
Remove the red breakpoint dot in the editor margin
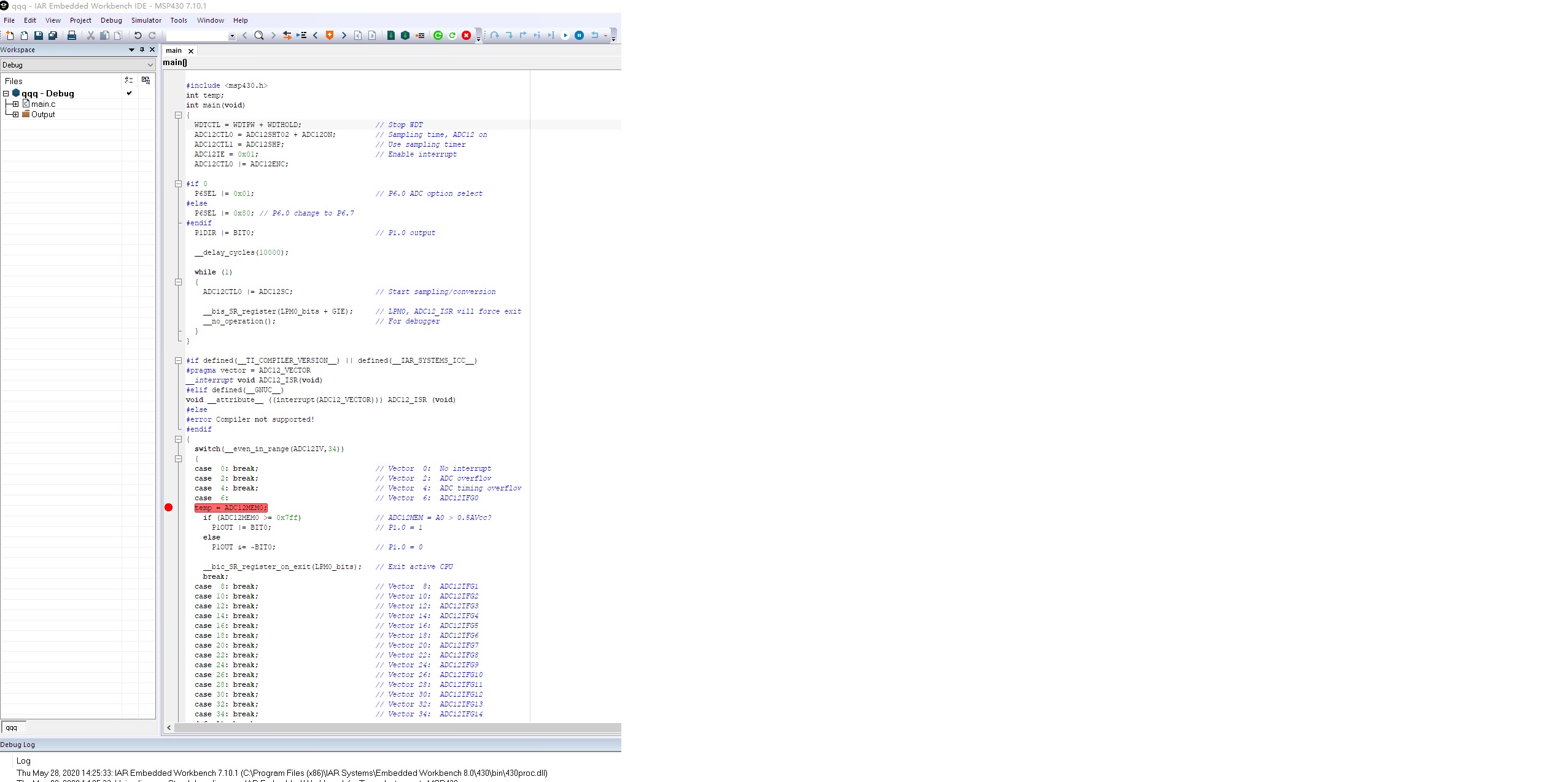tap(169, 508)
